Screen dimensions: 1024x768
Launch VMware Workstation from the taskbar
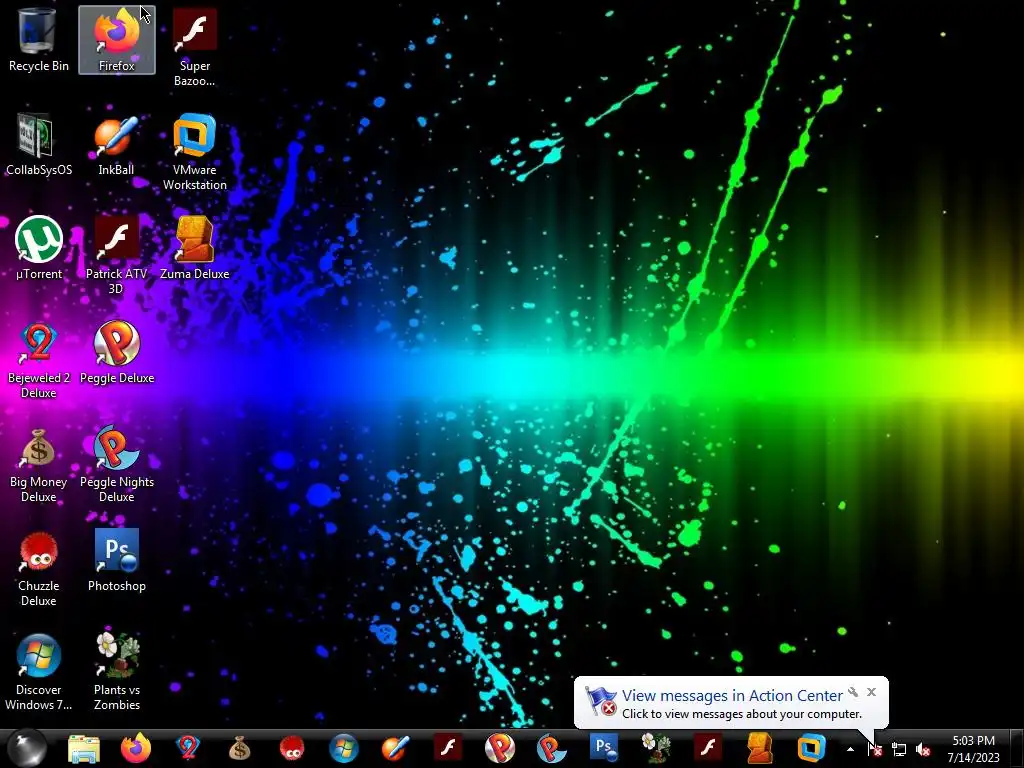click(812, 748)
